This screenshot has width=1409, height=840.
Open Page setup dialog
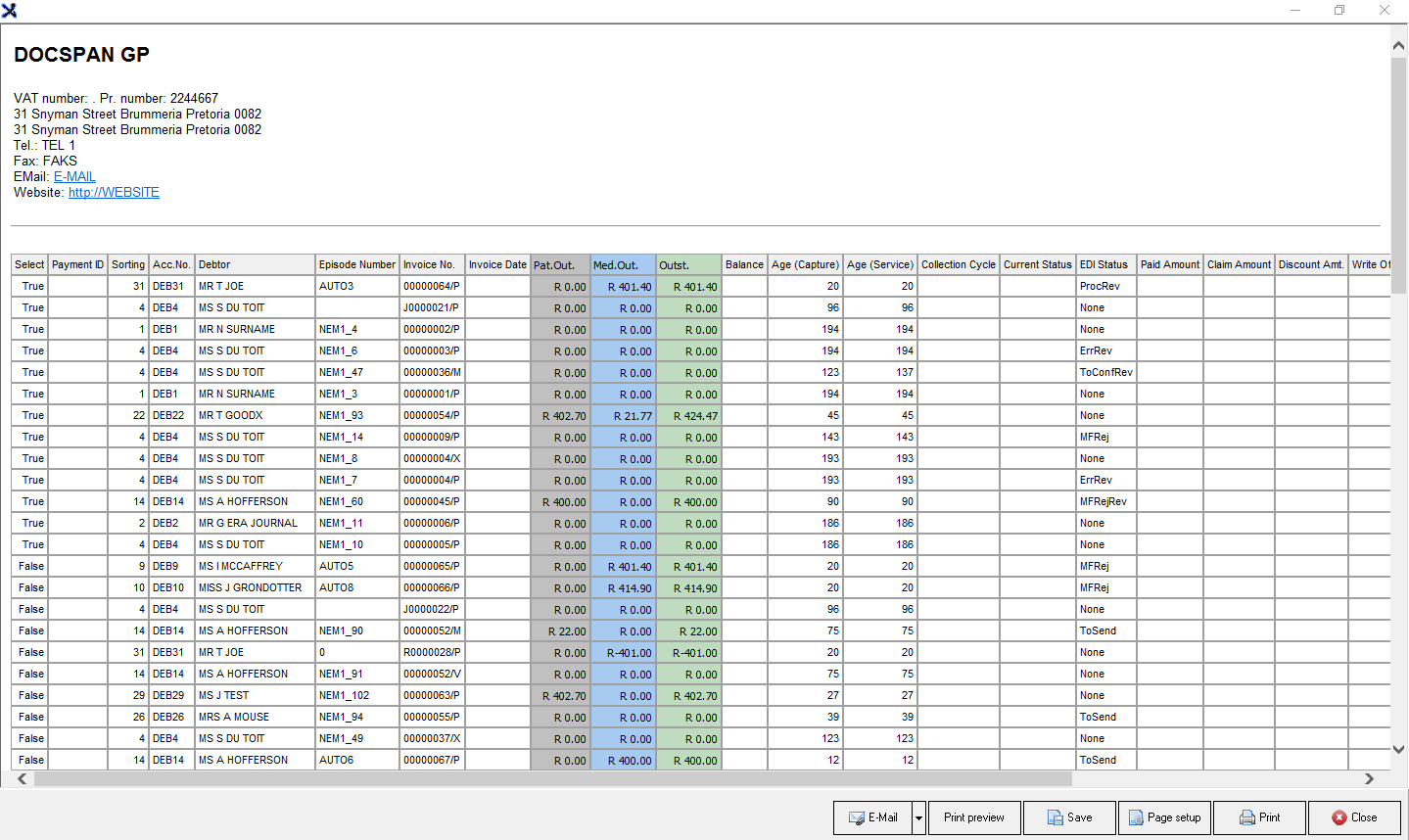pos(1164,817)
